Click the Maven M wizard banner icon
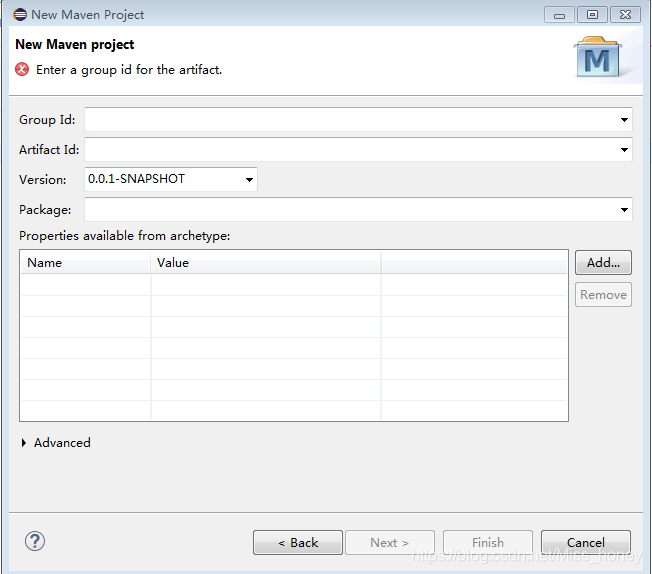Screen dimensions: 652x574 598,57
